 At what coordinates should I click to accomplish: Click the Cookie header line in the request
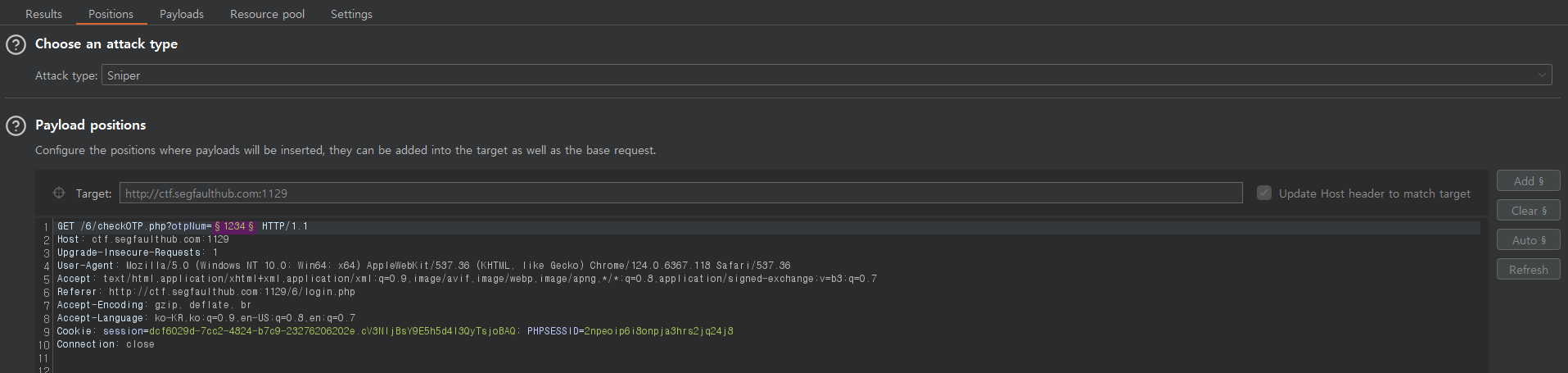(393, 331)
